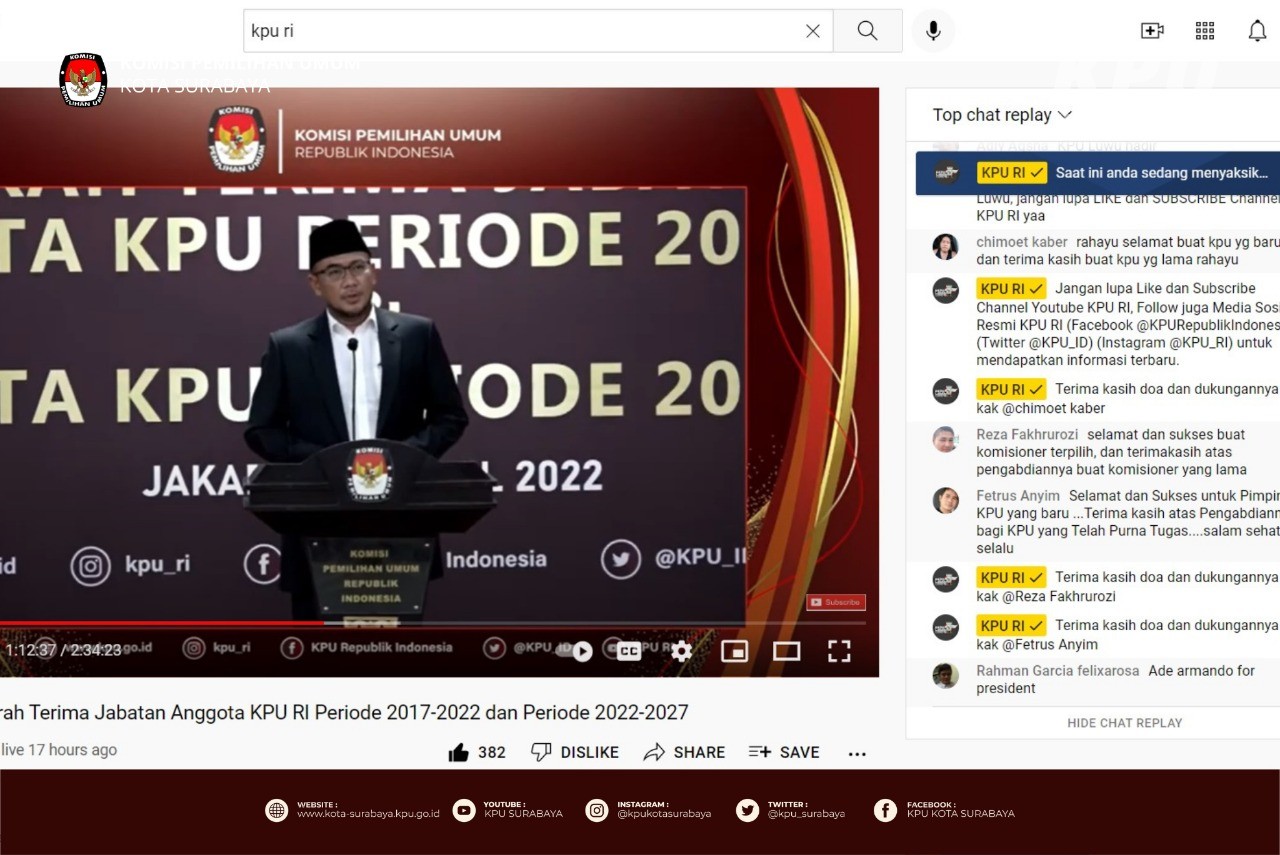Enter fullscreen mode in the player

coord(839,651)
